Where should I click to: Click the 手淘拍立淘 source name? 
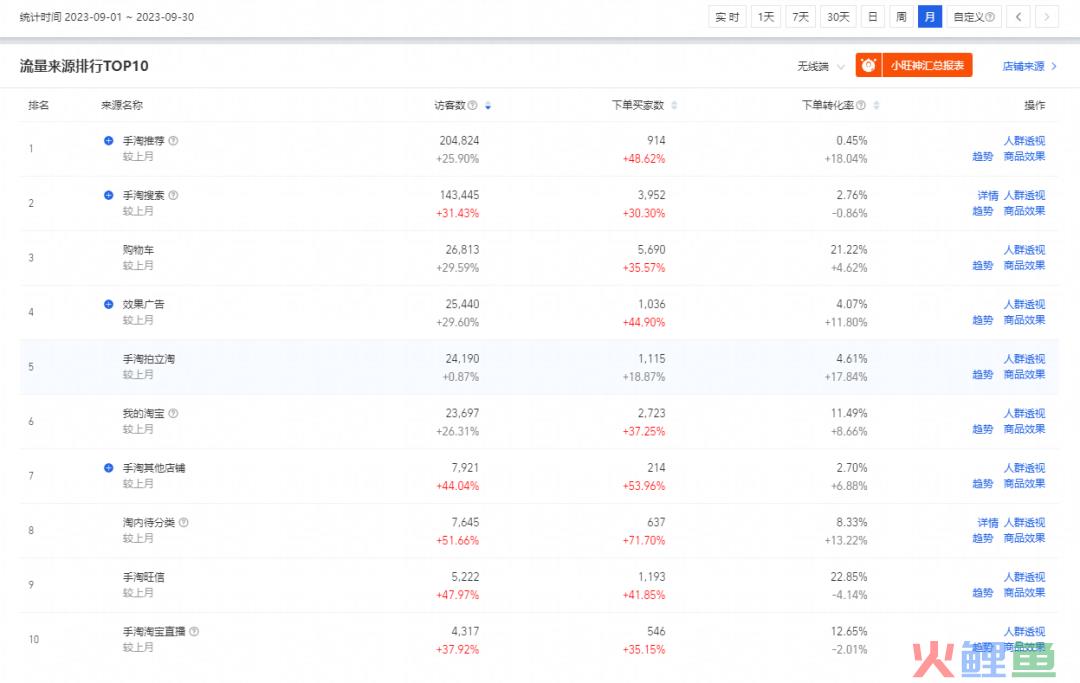tap(149, 359)
